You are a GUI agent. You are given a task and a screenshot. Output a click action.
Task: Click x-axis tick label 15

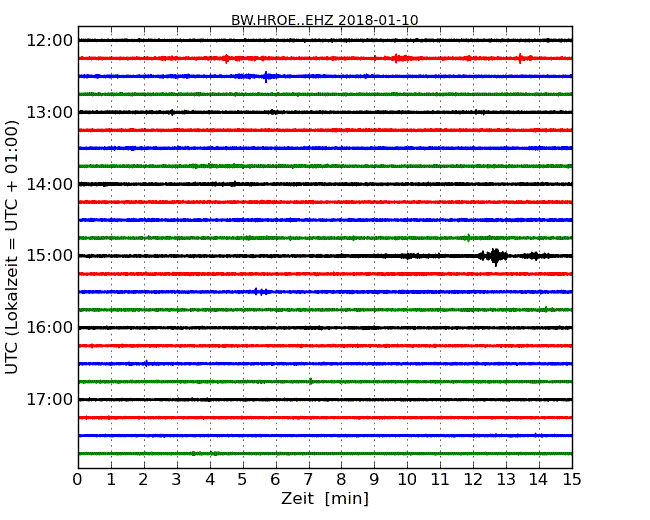tap(572, 480)
